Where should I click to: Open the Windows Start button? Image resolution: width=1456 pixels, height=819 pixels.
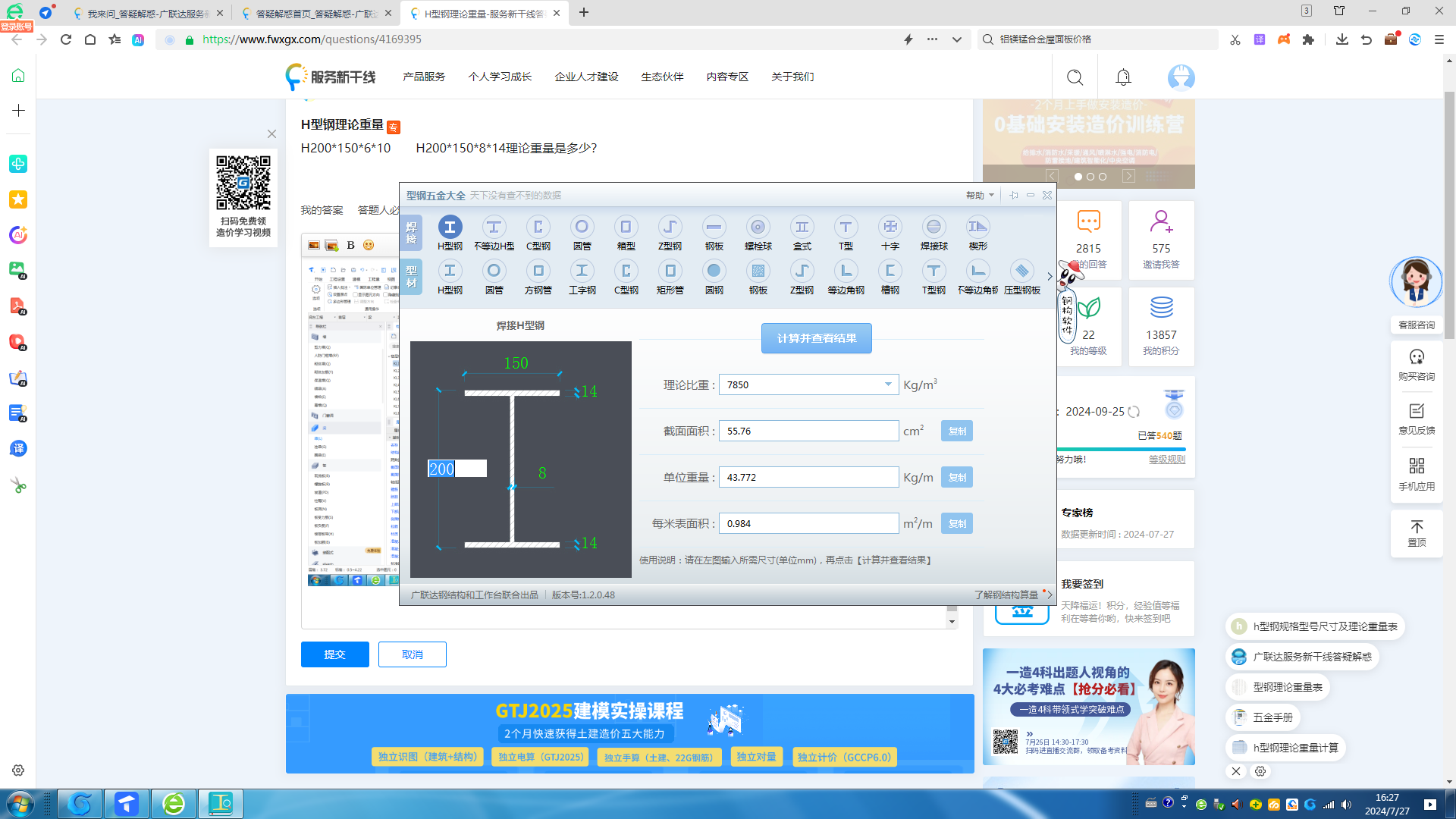coord(20,804)
